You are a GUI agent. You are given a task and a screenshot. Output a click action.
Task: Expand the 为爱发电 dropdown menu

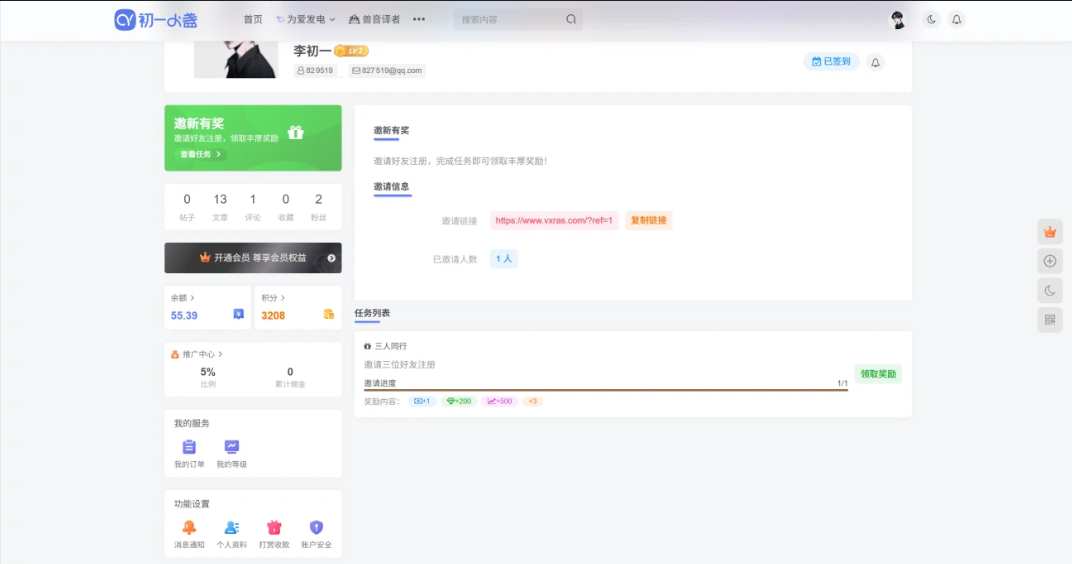pos(306,19)
